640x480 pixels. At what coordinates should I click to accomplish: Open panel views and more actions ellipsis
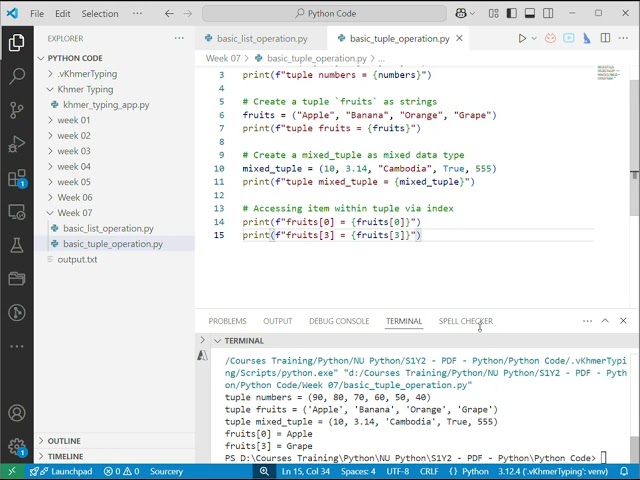coord(587,321)
